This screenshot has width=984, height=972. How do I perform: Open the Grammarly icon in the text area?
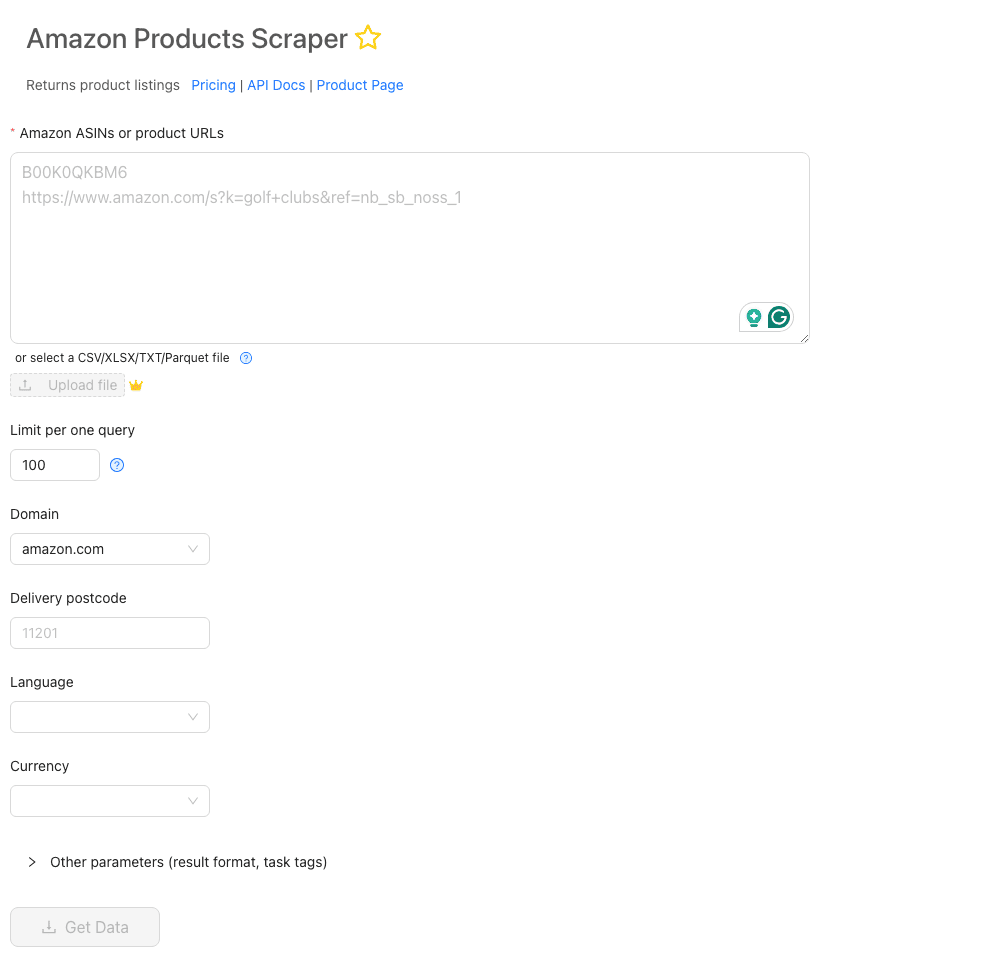point(777,316)
